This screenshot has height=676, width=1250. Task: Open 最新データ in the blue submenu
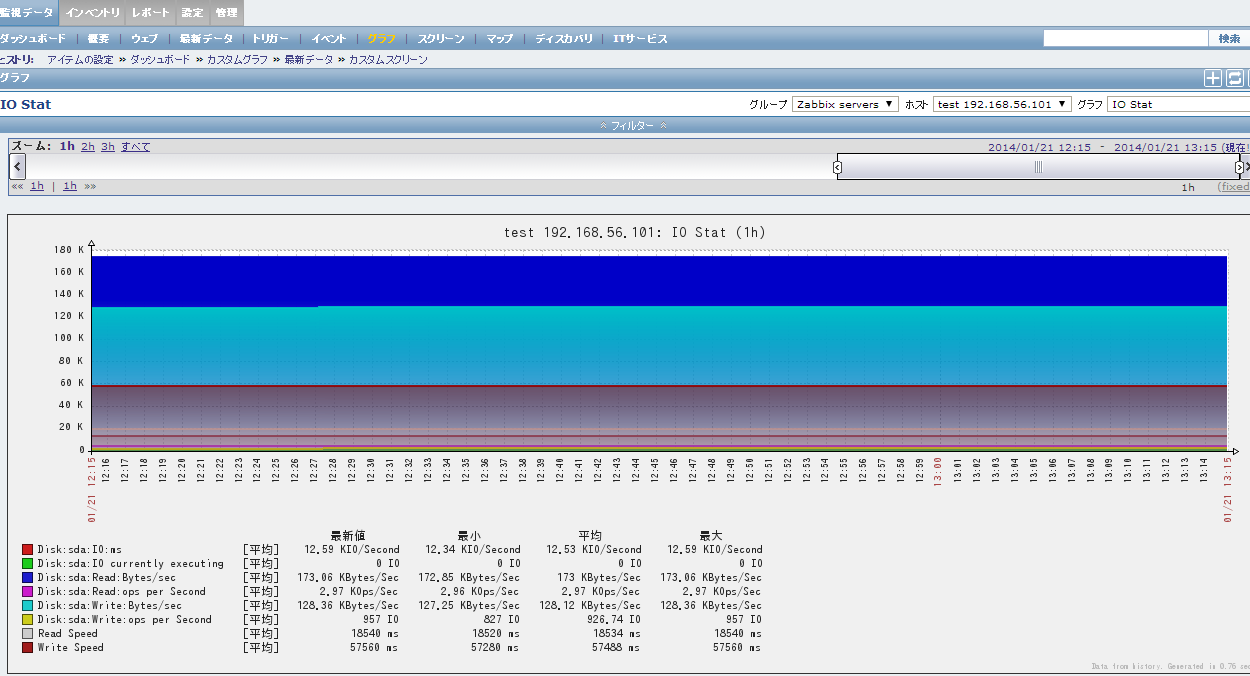[206, 38]
